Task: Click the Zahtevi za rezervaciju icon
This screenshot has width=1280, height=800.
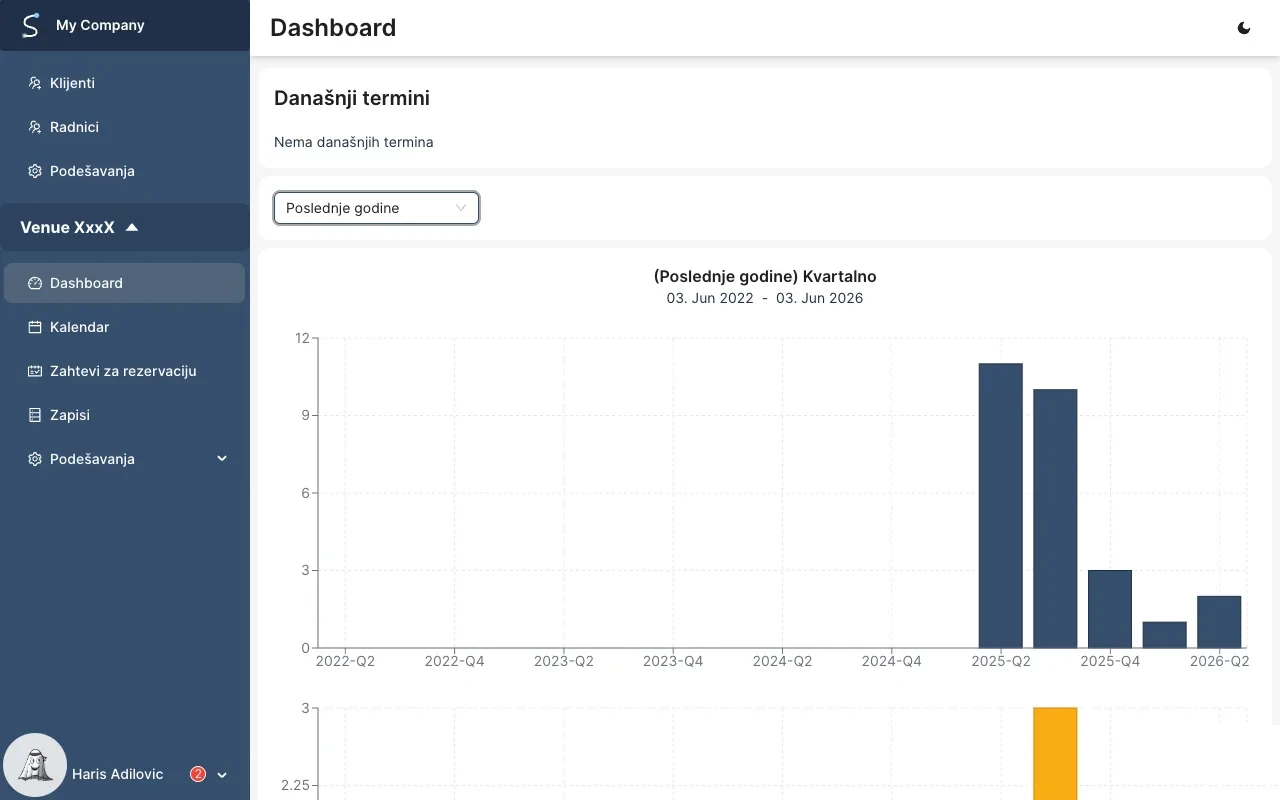Action: tap(35, 371)
